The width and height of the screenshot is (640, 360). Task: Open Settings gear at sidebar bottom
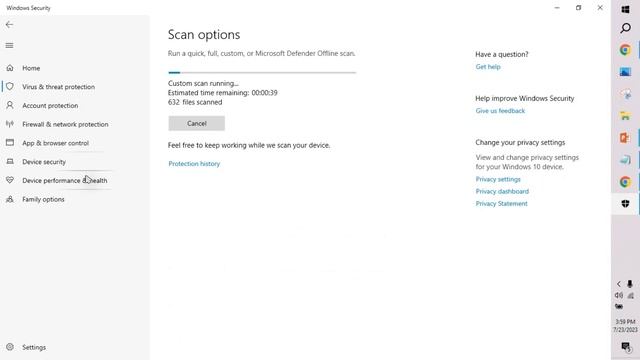tap(10, 347)
